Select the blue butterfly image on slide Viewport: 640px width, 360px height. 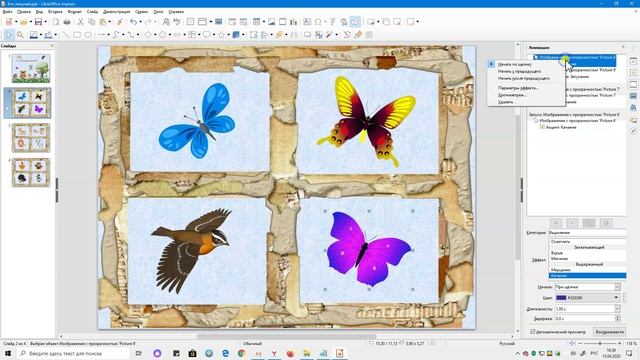coord(198,120)
